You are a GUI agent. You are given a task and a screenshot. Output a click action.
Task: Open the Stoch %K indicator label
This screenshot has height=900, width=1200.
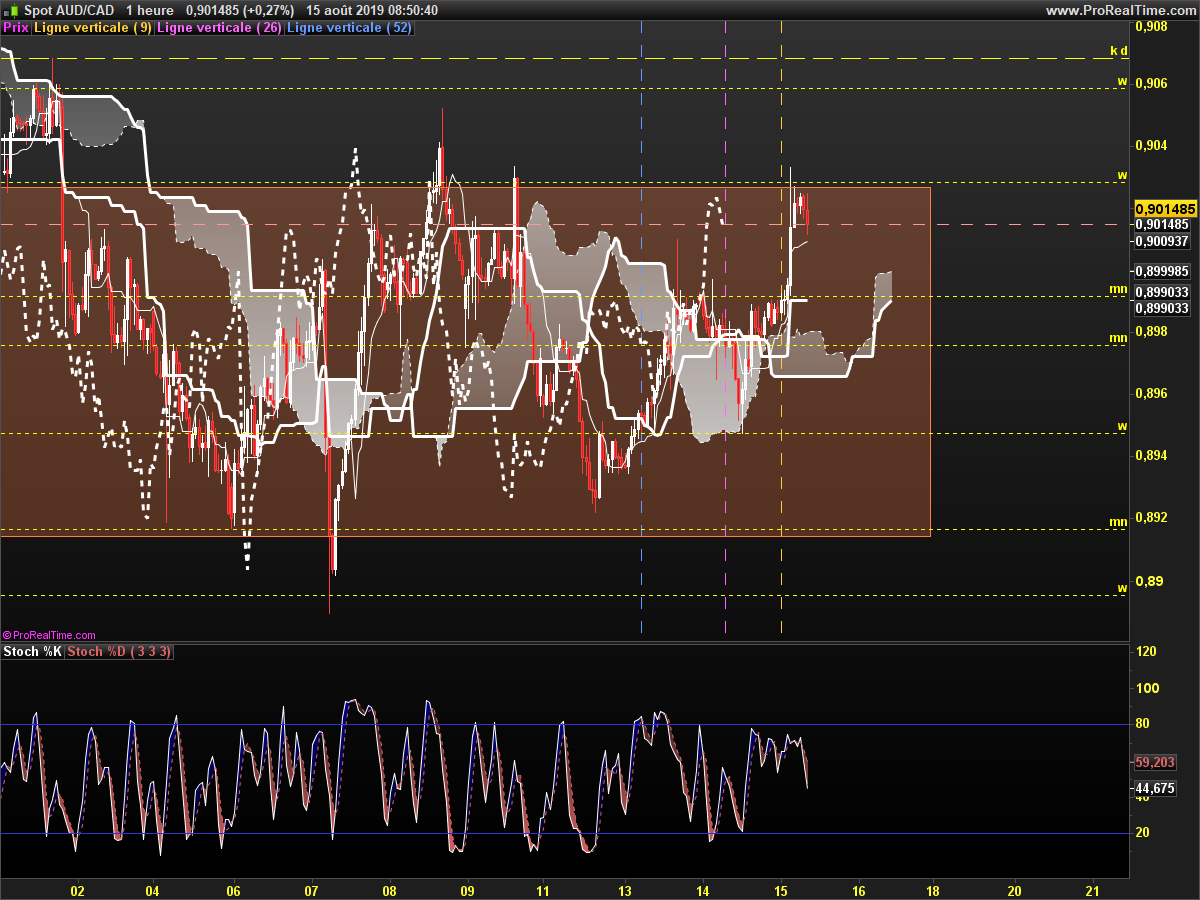click(33, 652)
